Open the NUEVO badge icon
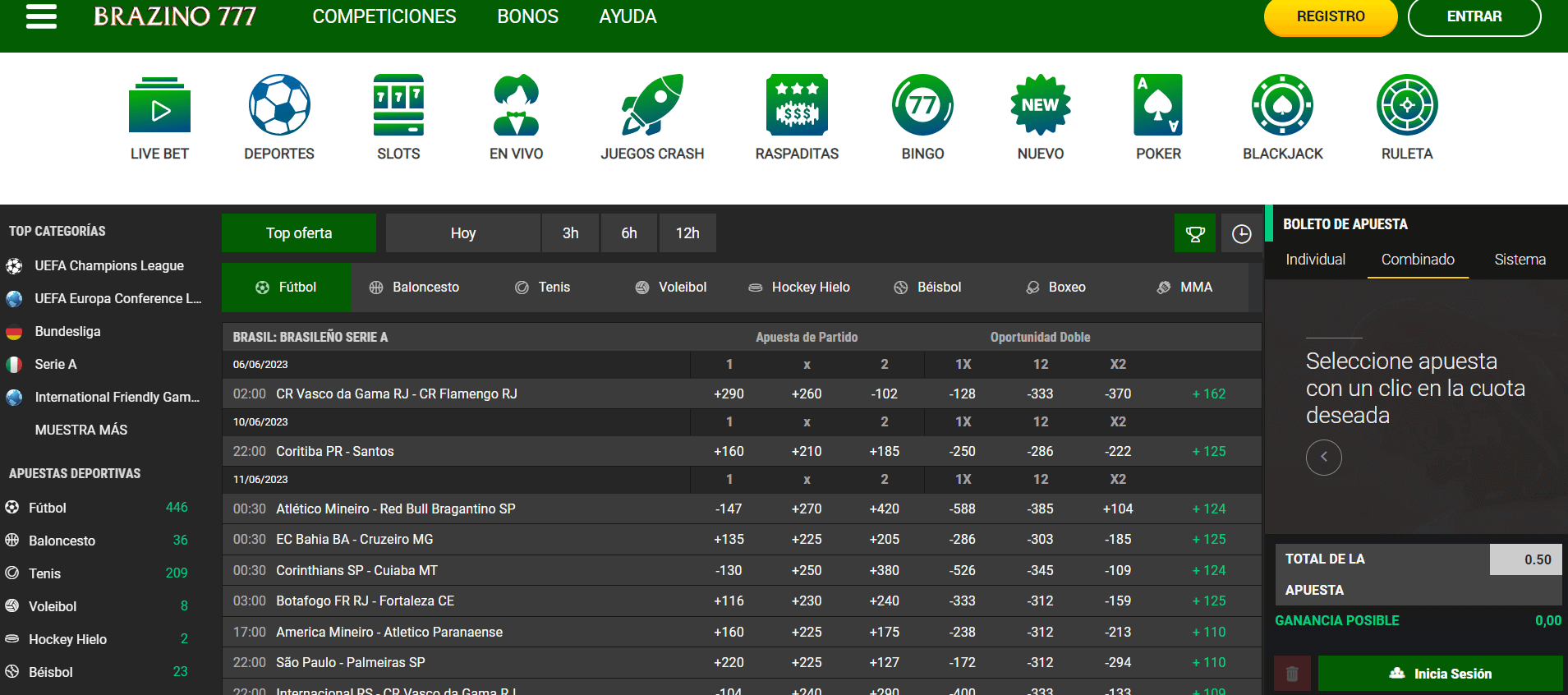The width and height of the screenshot is (1568, 695). click(1041, 105)
